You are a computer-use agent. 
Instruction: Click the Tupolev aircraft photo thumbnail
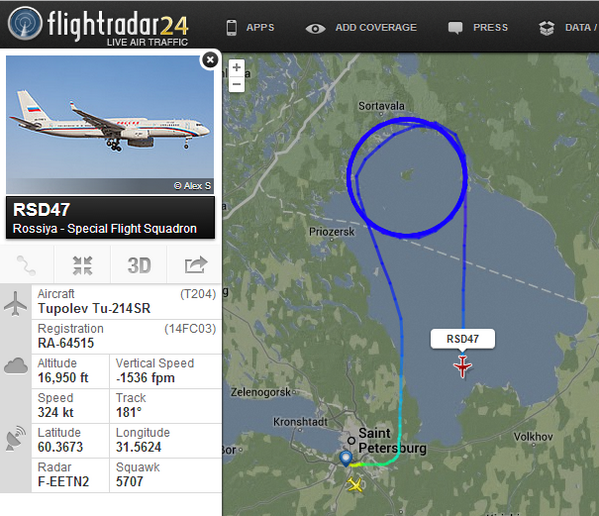(x=110, y=125)
